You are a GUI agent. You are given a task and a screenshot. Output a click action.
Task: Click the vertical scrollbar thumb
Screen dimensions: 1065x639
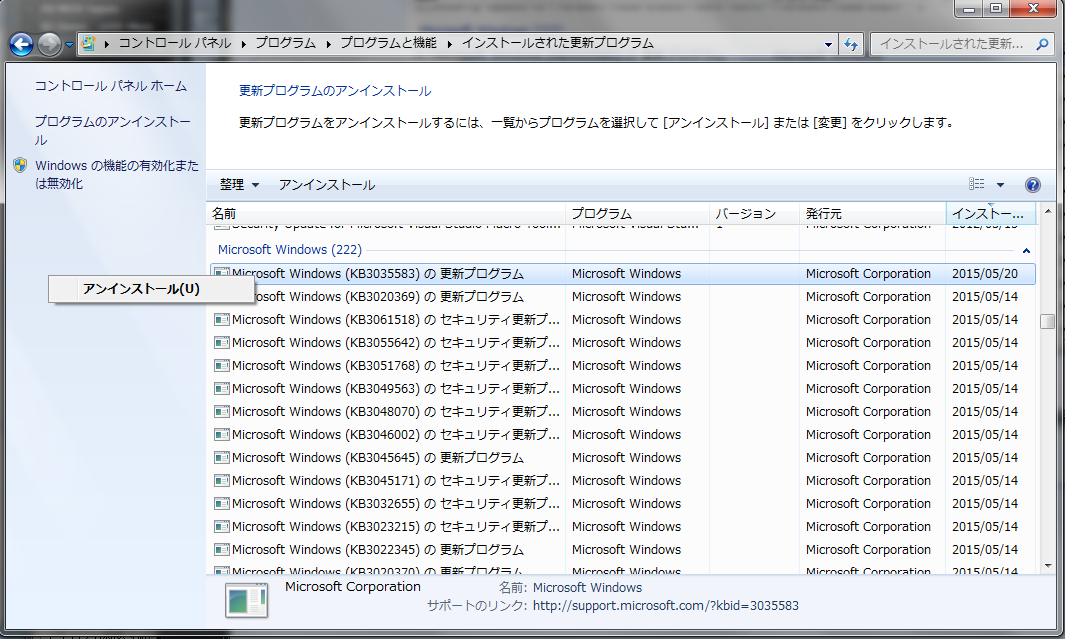coord(1047,321)
